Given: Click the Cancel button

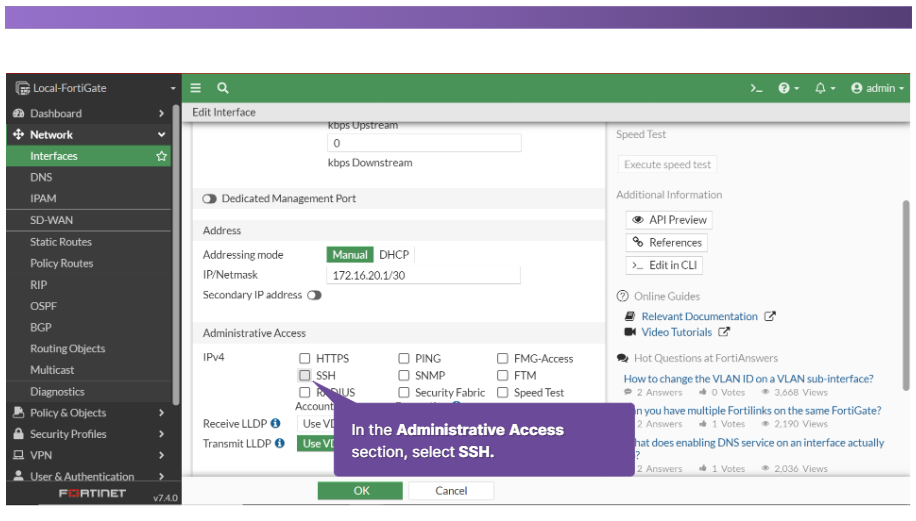Looking at the screenshot, I should 451,491.
